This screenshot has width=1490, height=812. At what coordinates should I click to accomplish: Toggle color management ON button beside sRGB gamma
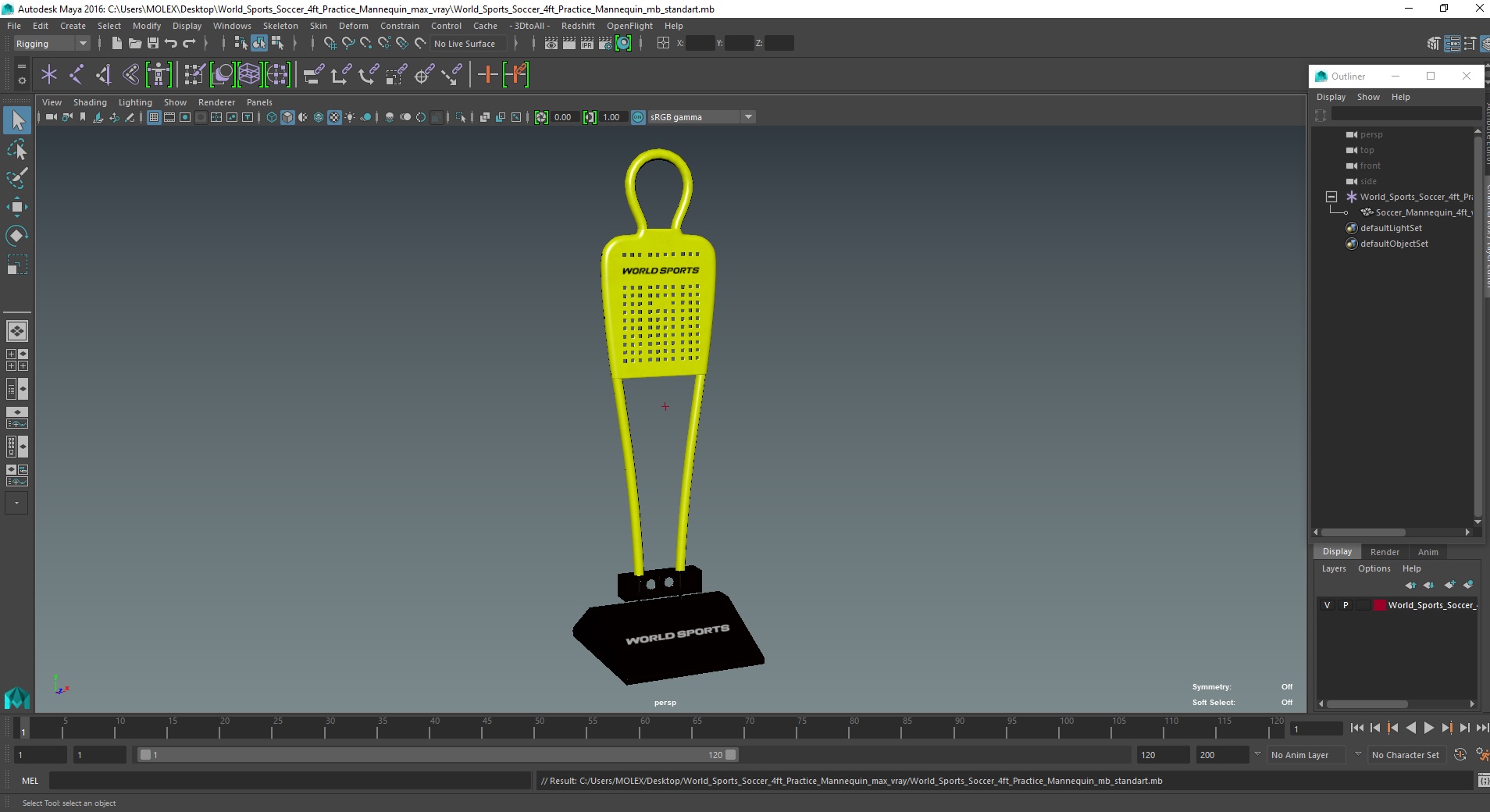click(638, 117)
